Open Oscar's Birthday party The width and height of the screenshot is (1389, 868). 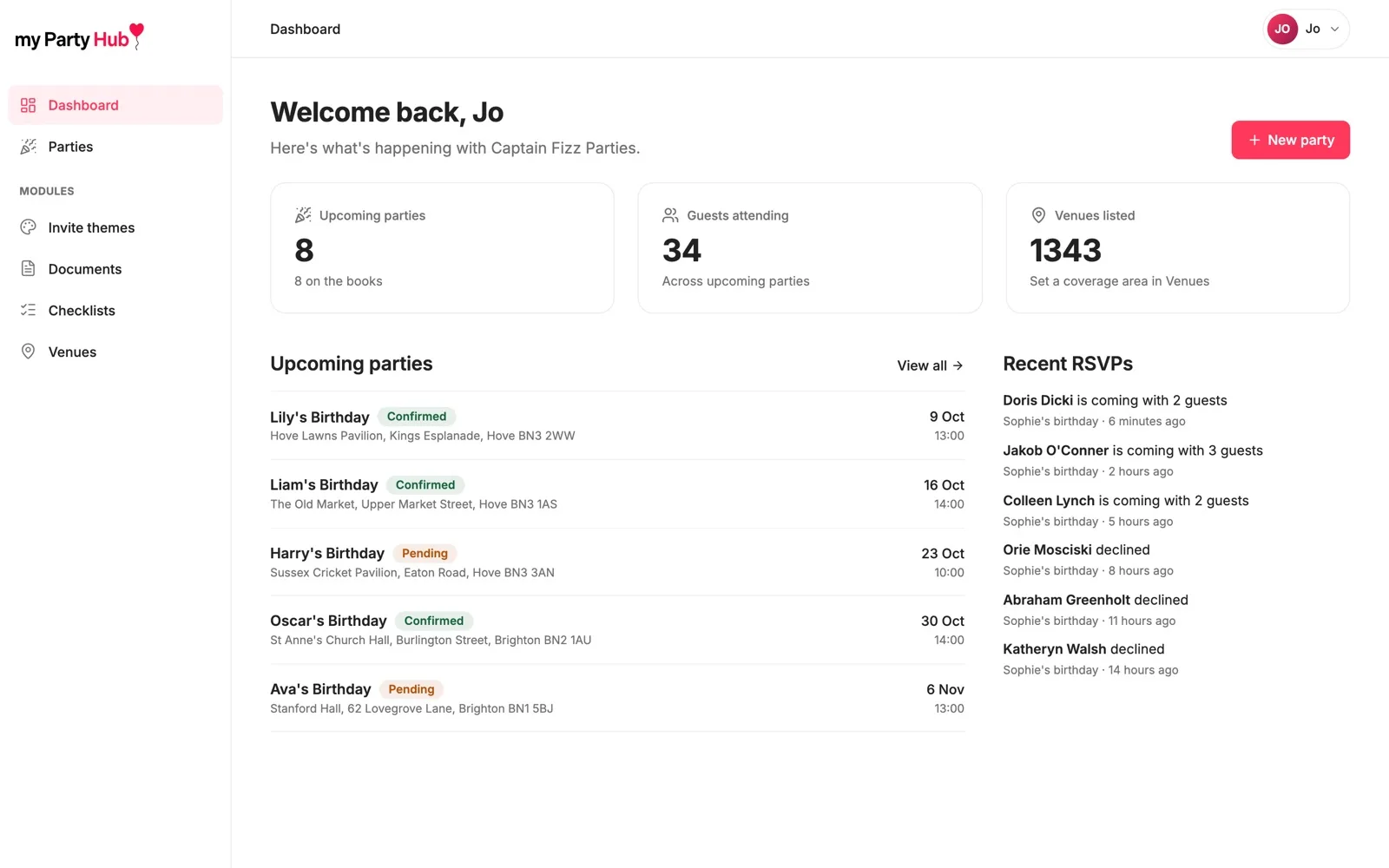617,630
